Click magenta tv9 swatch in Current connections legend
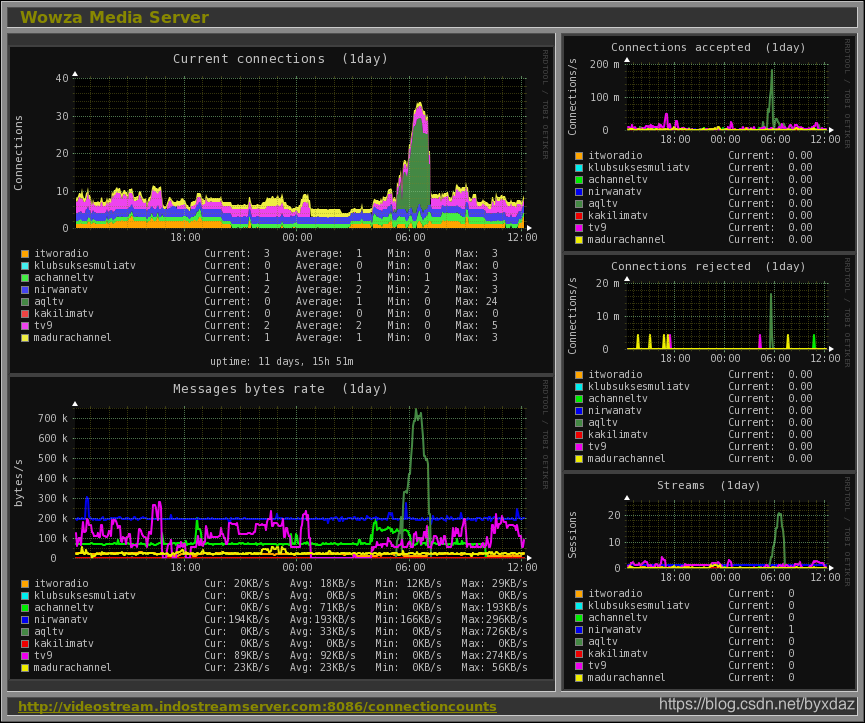The image size is (865, 723). click(x=25, y=326)
